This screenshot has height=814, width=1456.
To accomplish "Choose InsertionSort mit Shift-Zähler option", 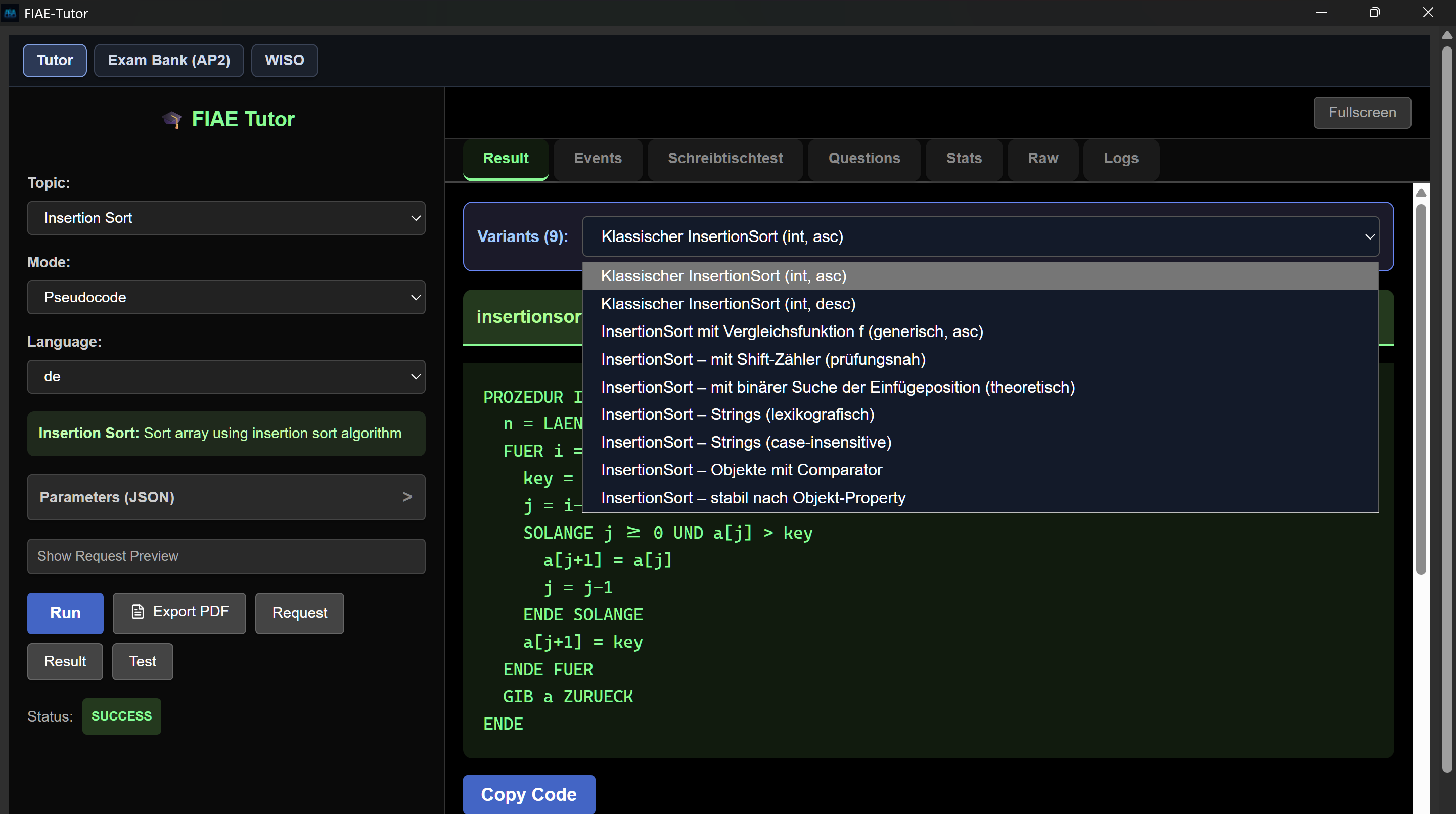I will [x=980, y=359].
